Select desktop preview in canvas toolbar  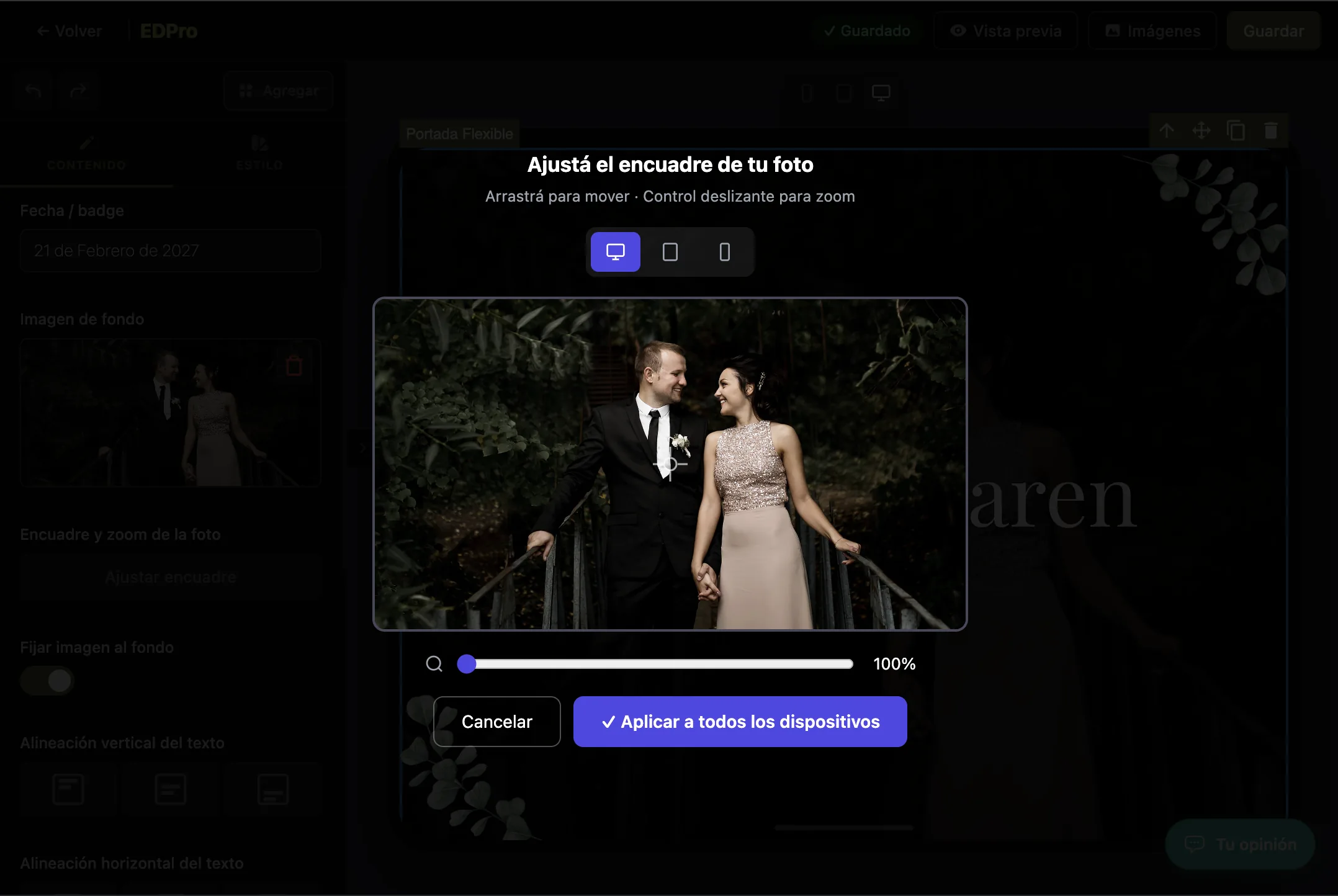pos(881,93)
